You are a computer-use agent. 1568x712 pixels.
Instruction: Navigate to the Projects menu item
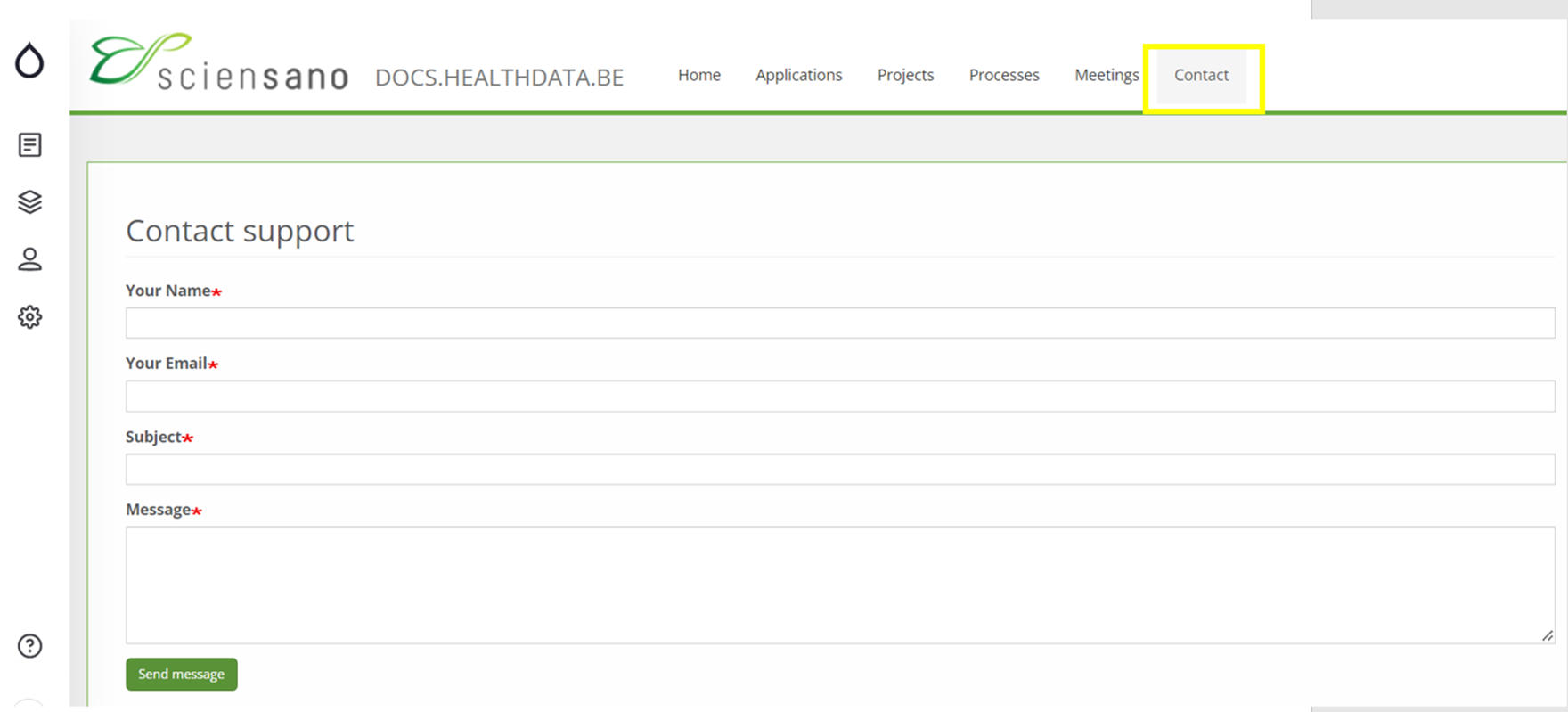tap(905, 76)
